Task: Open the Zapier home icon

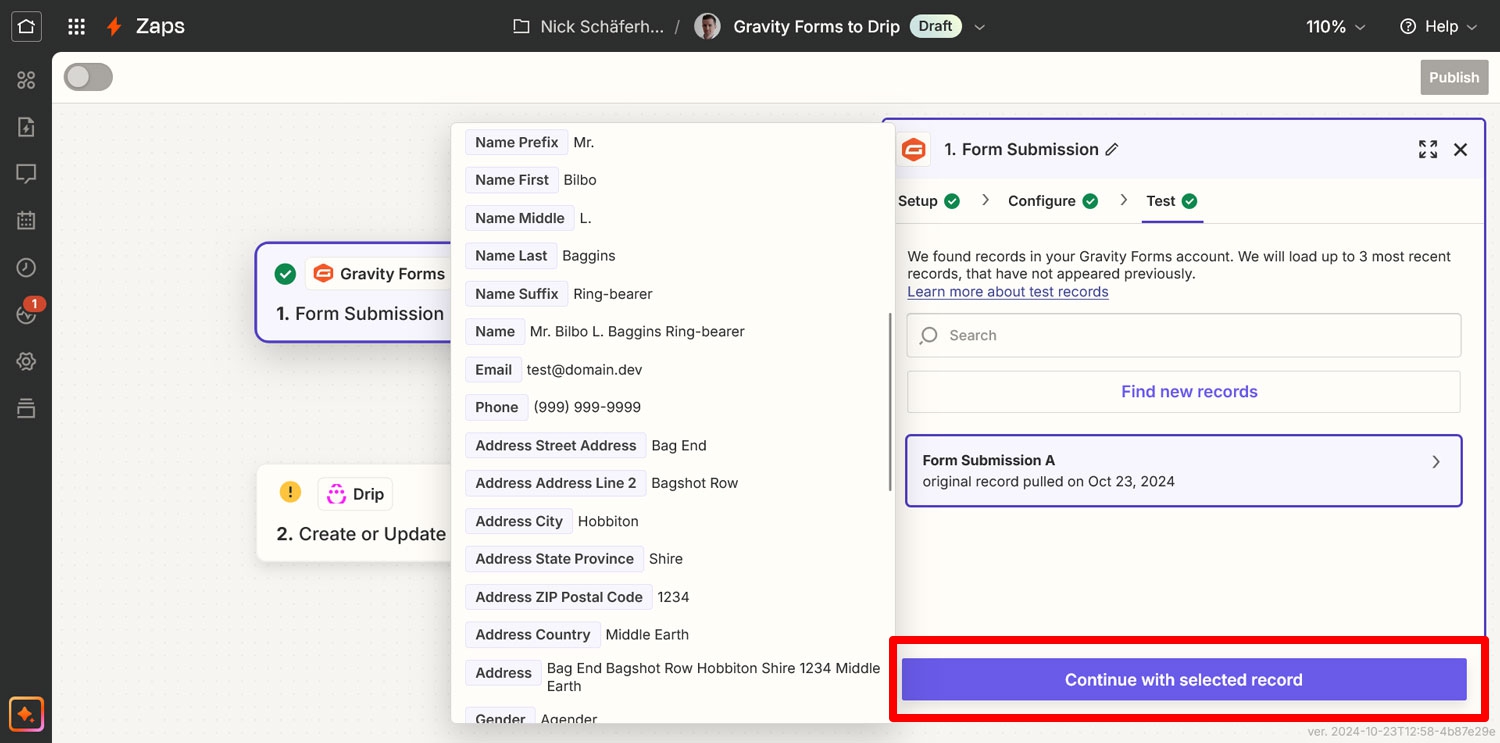Action: tap(26, 27)
